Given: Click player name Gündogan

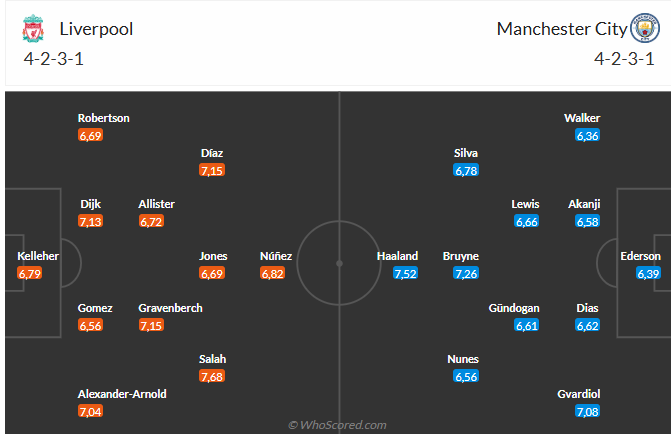Looking at the screenshot, I should click(x=514, y=308).
